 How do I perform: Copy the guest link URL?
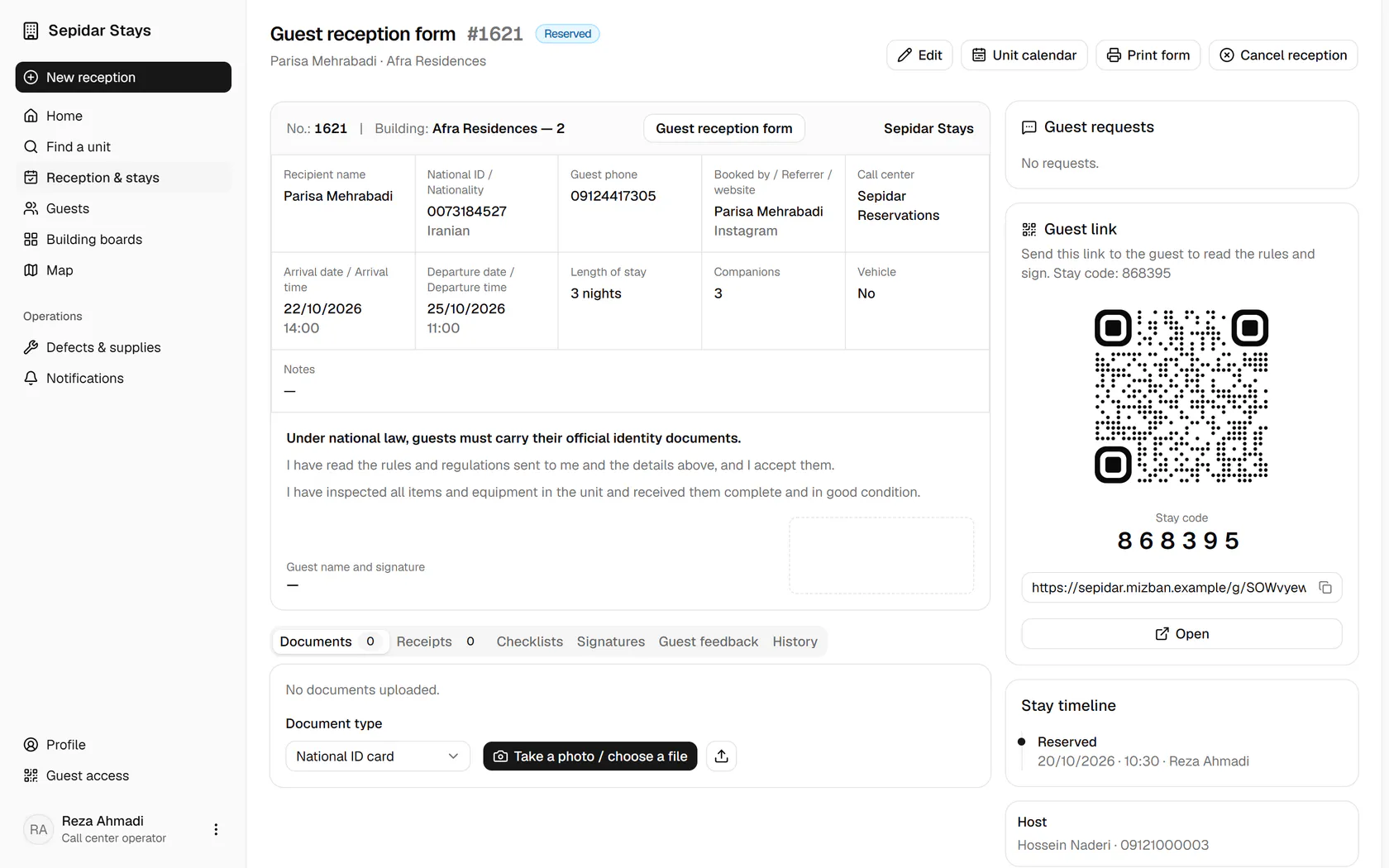click(x=1325, y=588)
